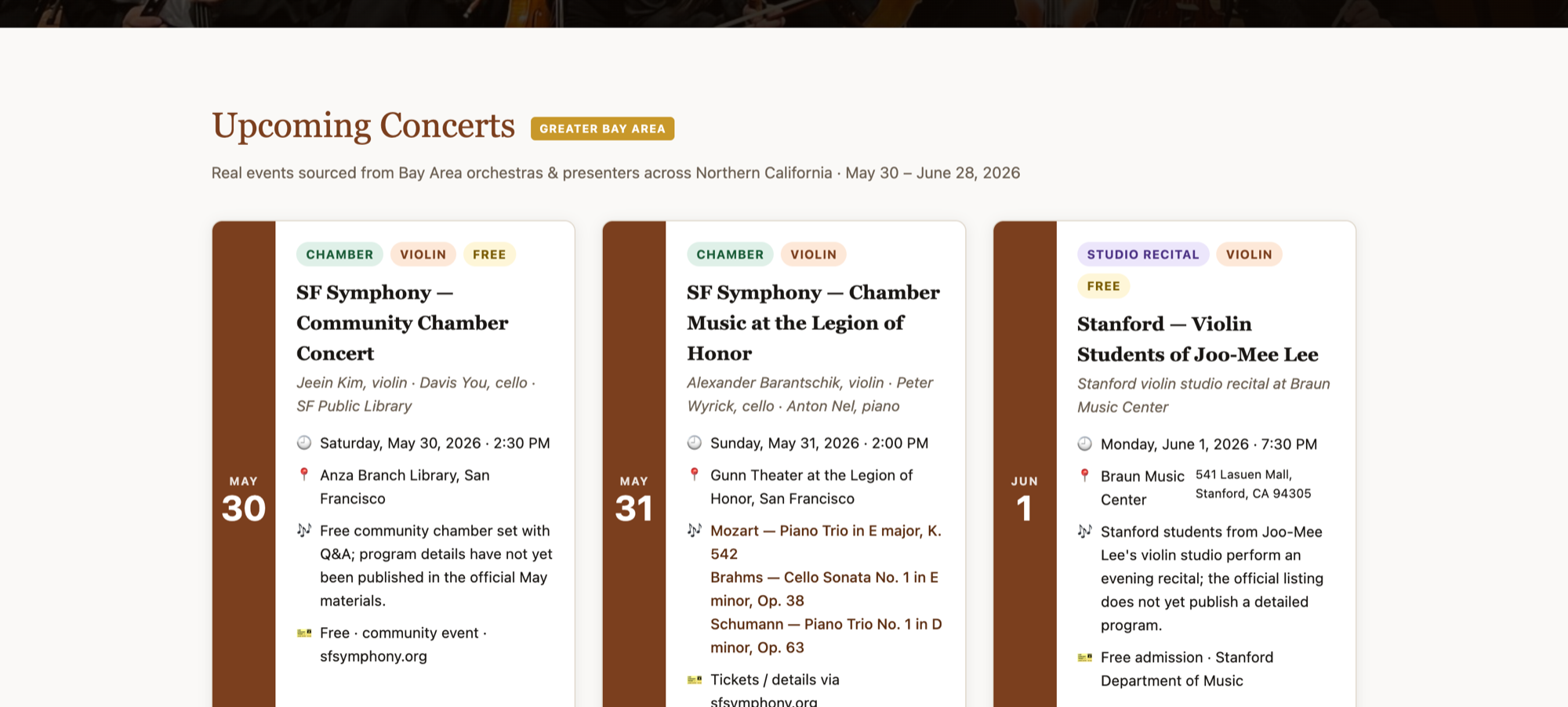Click the music notes icon beside Mozart Piano Trio

pos(695,531)
